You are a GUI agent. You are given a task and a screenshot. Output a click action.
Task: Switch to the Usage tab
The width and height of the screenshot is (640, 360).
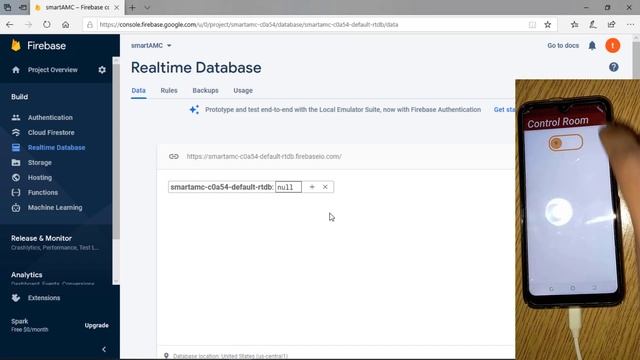coord(243,91)
